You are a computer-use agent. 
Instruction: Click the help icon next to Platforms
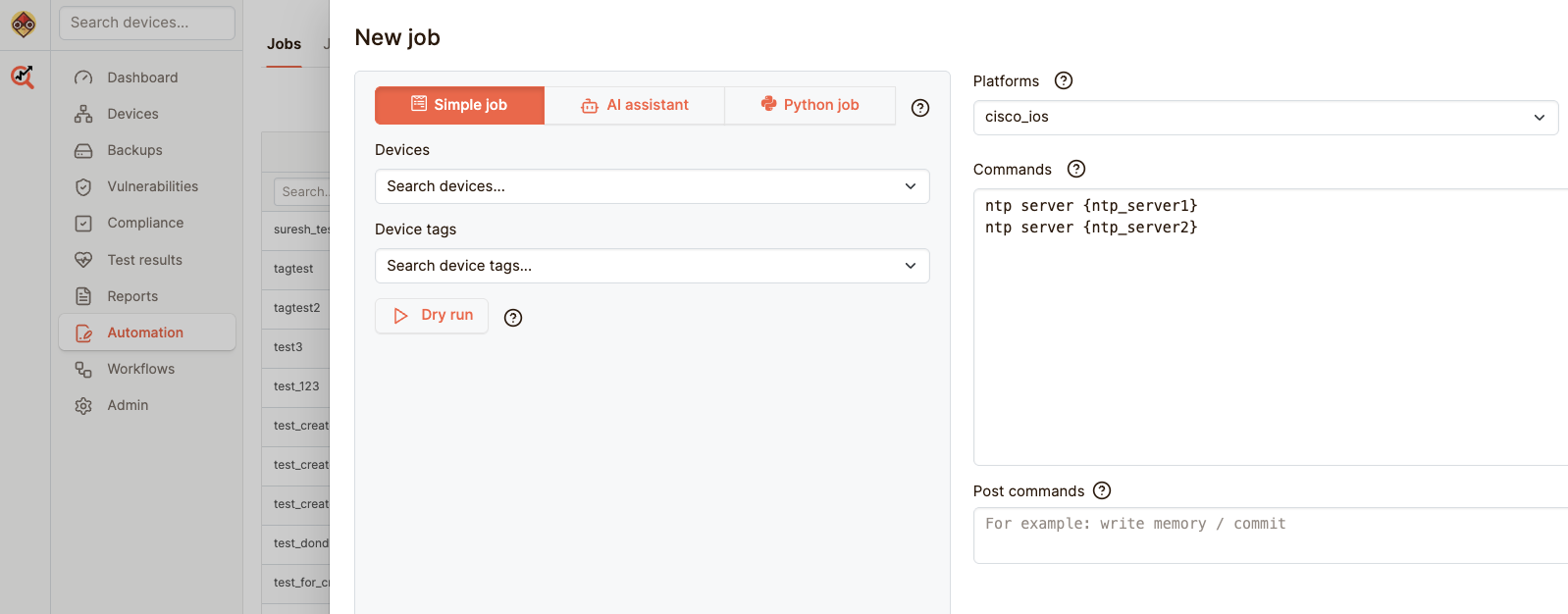[x=1063, y=80]
